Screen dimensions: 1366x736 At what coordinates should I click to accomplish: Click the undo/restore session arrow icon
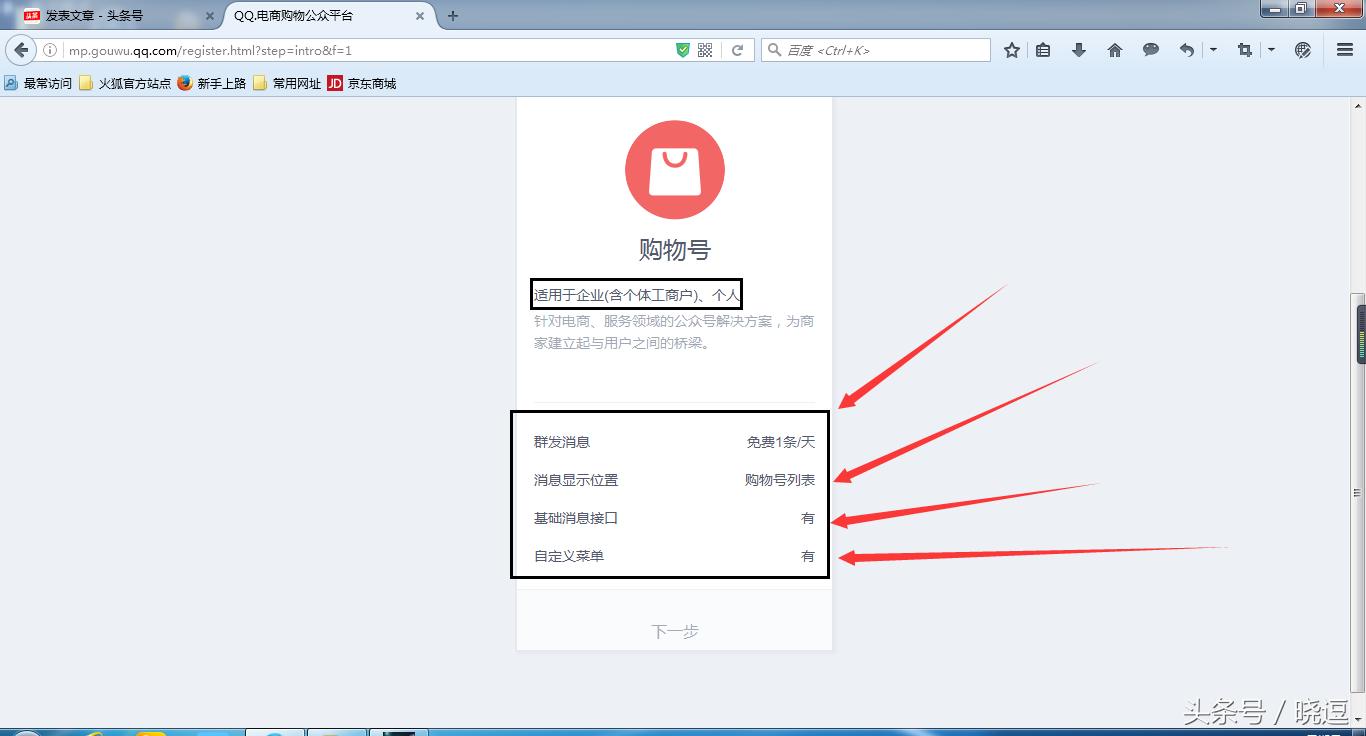[x=1185, y=49]
